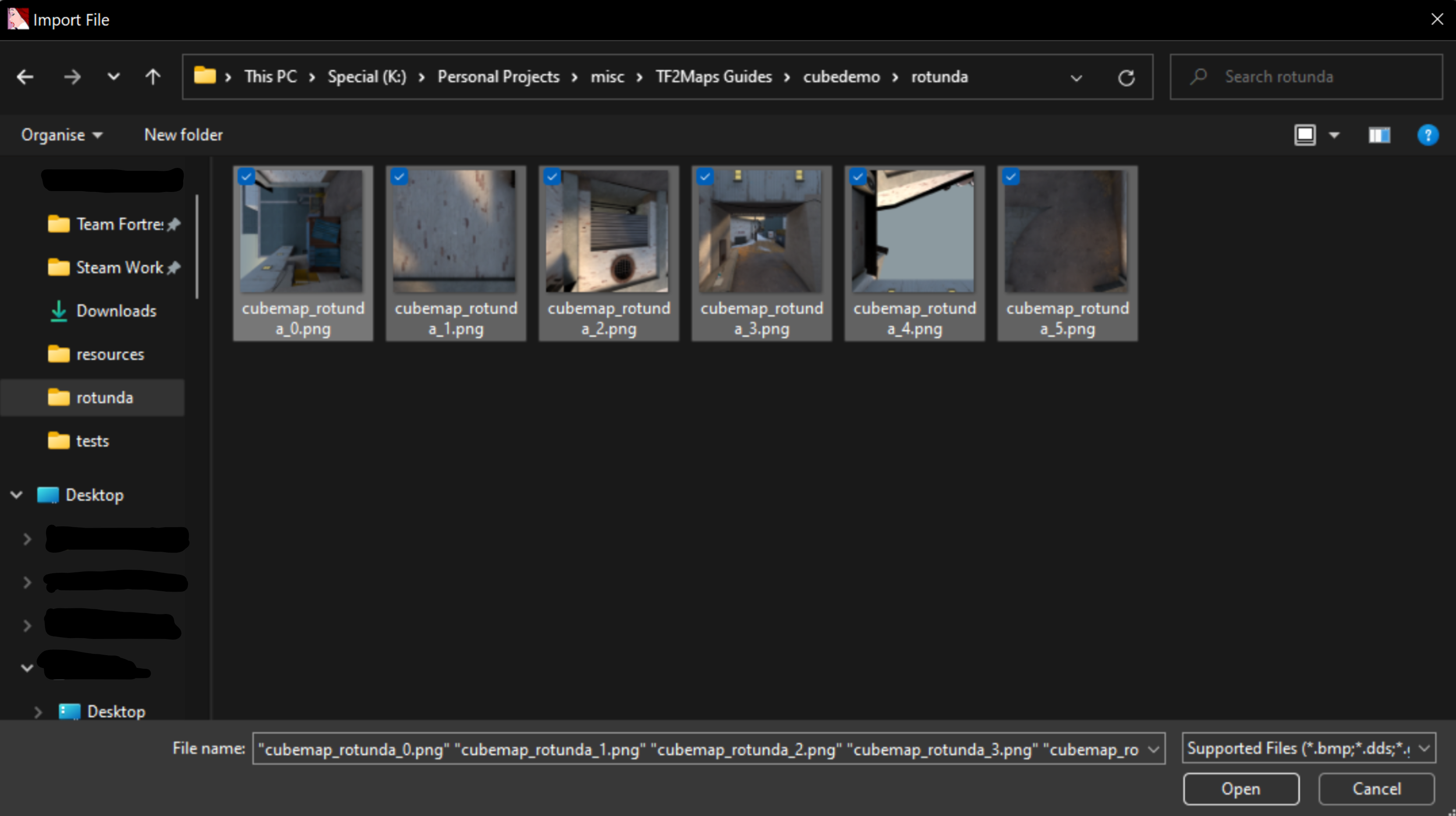Uncheck the cubemap_rotunda_3.png checkbox
The width and height of the screenshot is (1456, 816).
point(705,177)
